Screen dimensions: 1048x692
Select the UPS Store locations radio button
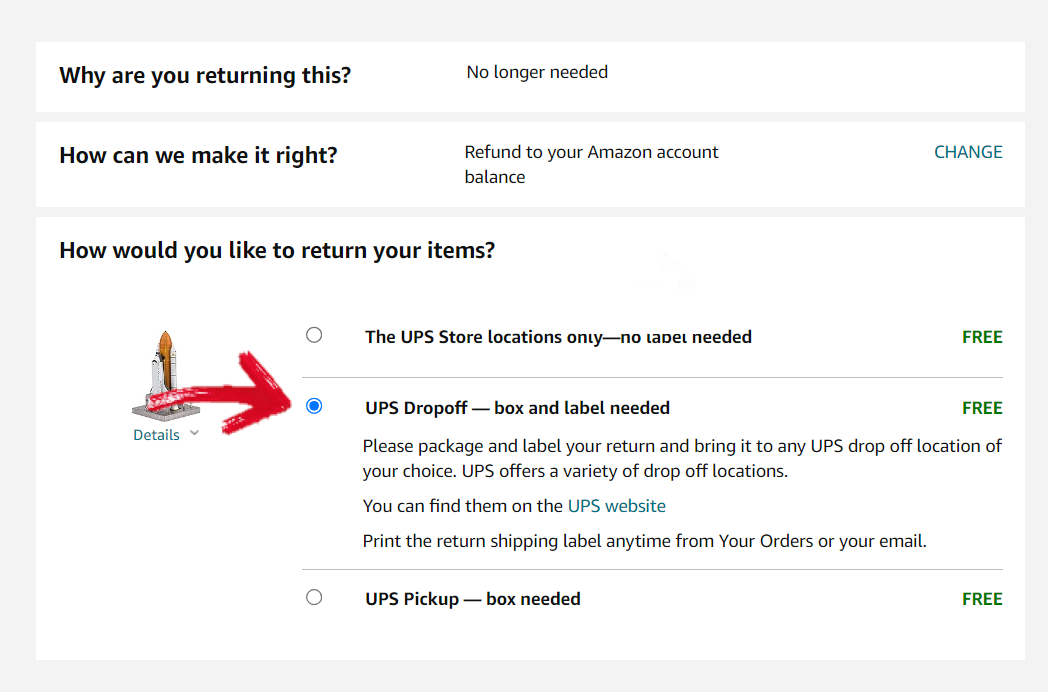pyautogui.click(x=314, y=335)
